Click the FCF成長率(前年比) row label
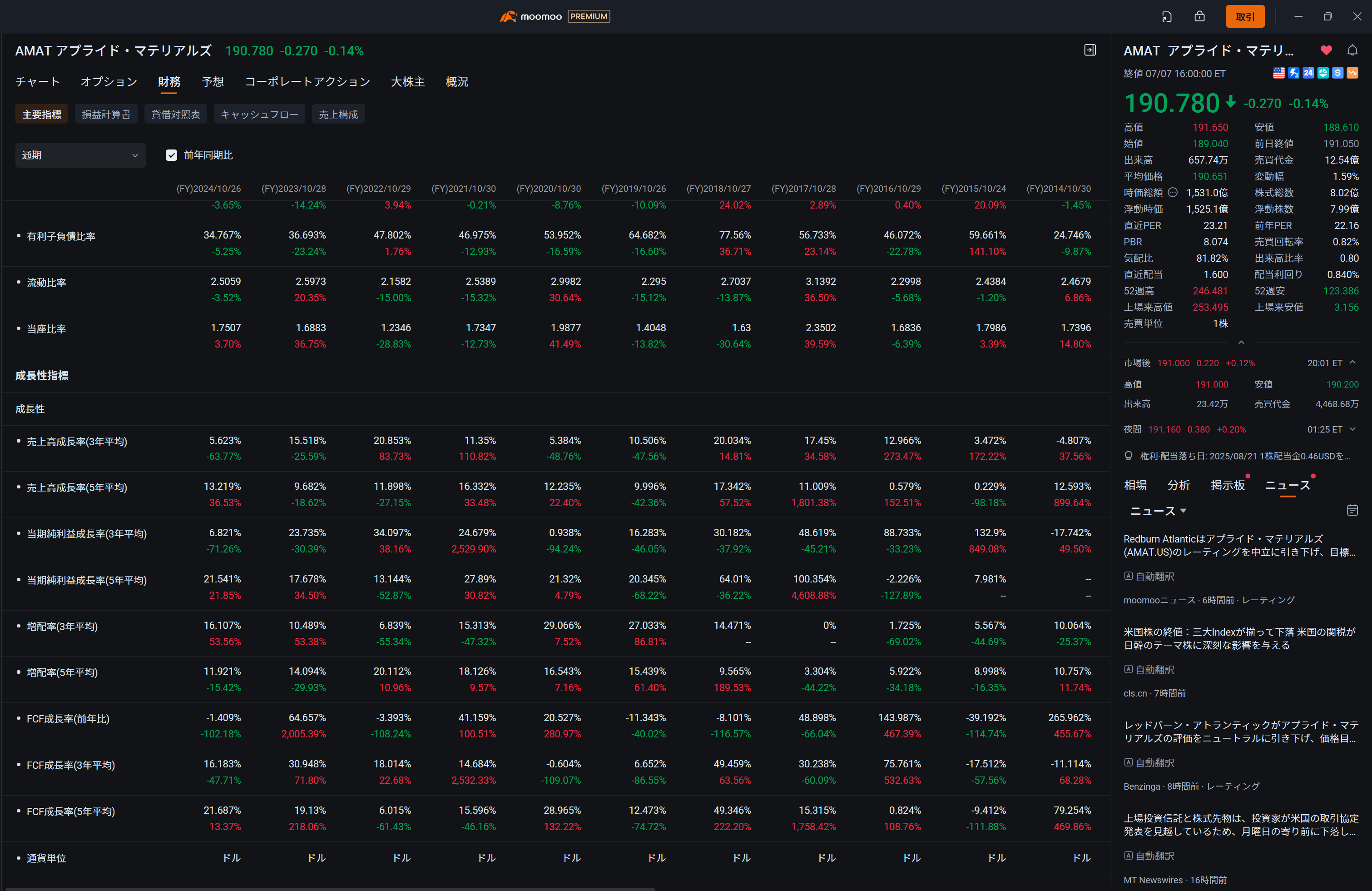Image resolution: width=1372 pixels, height=891 pixels. coord(68,719)
